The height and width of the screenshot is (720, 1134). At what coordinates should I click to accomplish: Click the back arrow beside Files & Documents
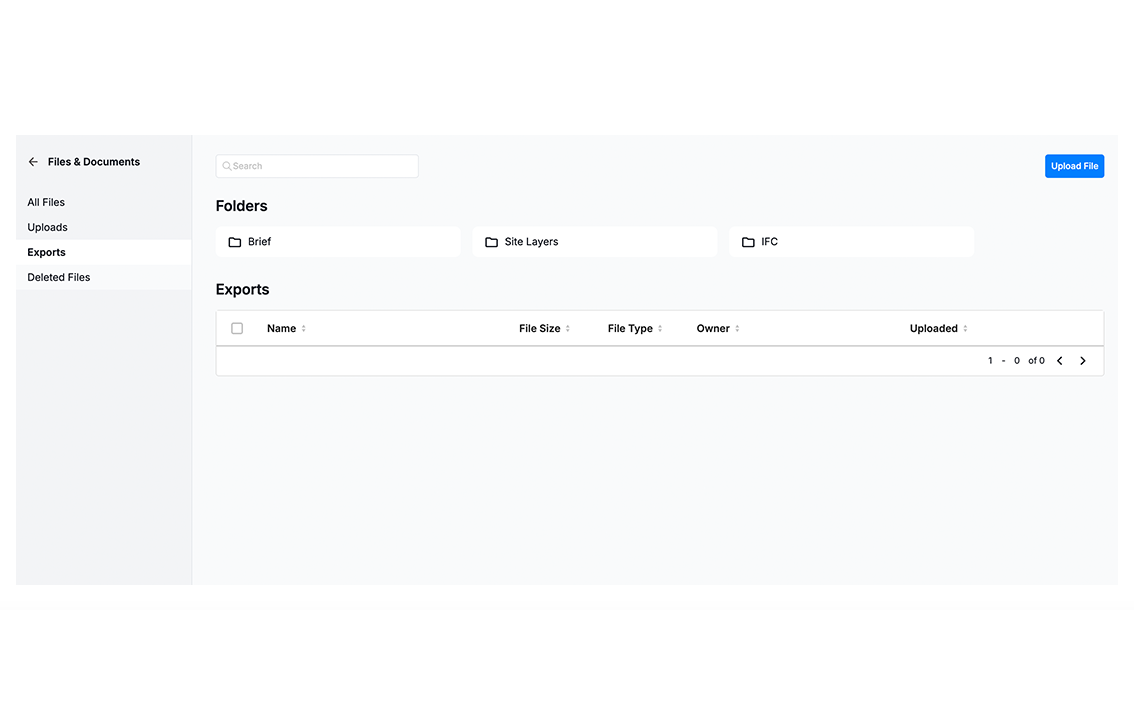click(x=33, y=162)
